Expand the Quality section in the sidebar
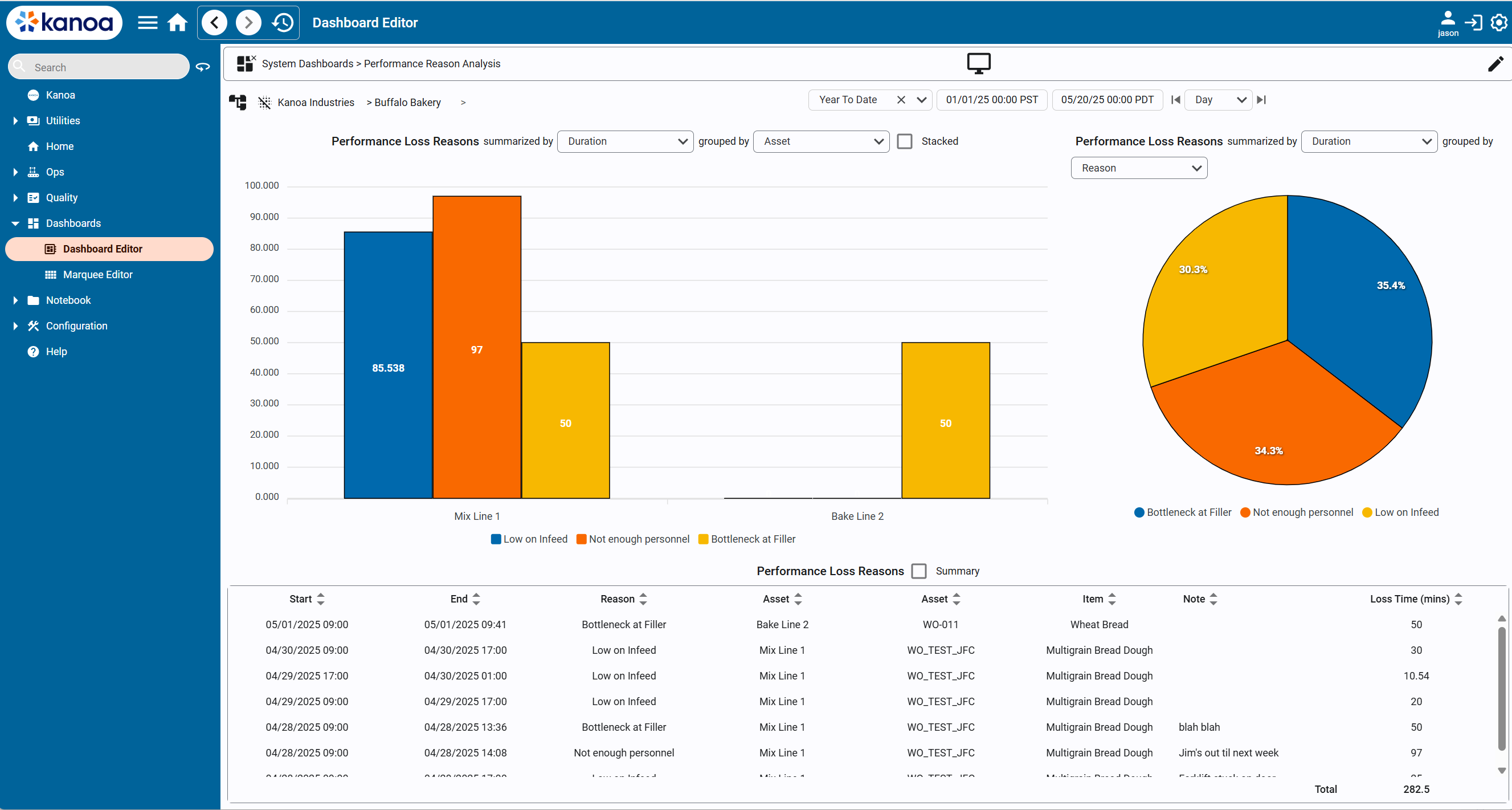Screen dimensions: 1512x810 15,197
